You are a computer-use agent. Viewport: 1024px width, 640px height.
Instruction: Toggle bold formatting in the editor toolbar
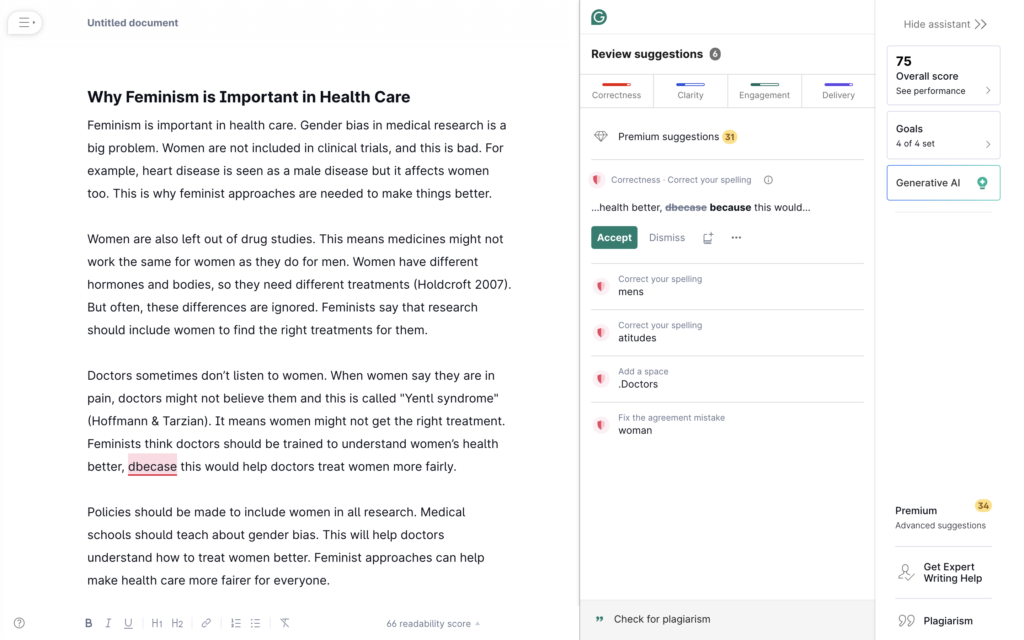[x=88, y=622]
